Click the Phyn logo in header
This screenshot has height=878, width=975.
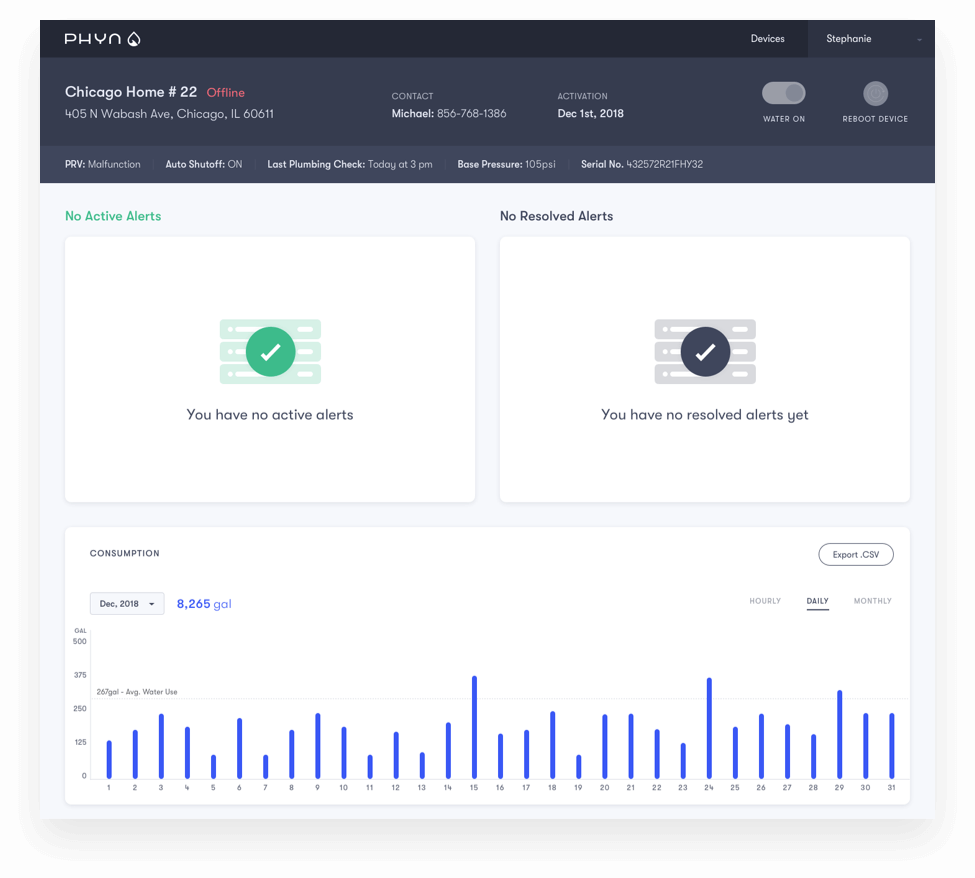pyautogui.click(x=102, y=39)
